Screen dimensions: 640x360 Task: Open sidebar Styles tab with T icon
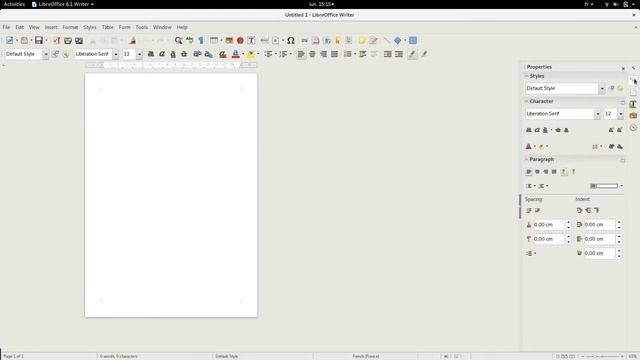[633, 104]
